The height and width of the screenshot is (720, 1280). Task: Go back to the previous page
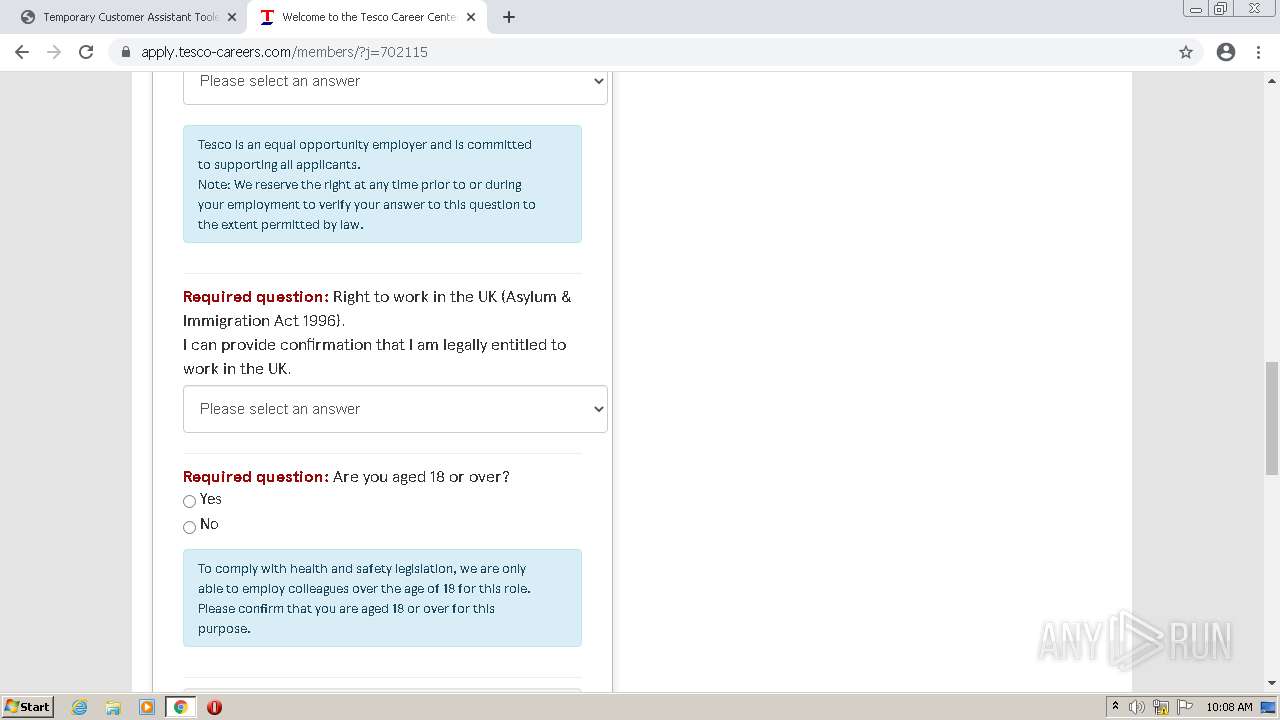22,52
